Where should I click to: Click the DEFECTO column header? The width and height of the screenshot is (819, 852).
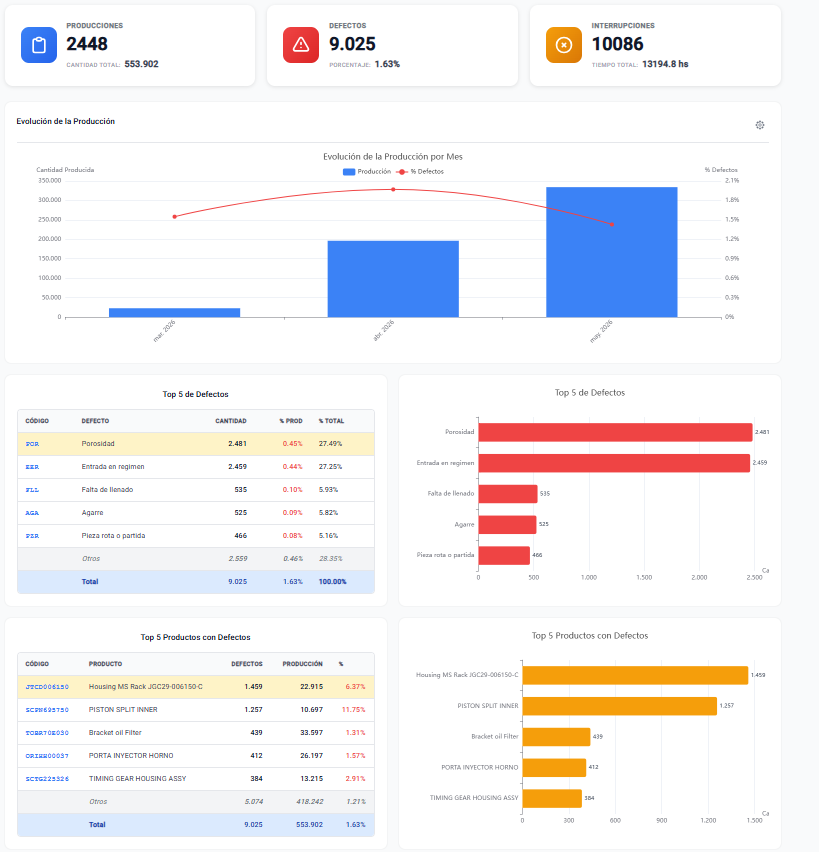(x=95, y=421)
